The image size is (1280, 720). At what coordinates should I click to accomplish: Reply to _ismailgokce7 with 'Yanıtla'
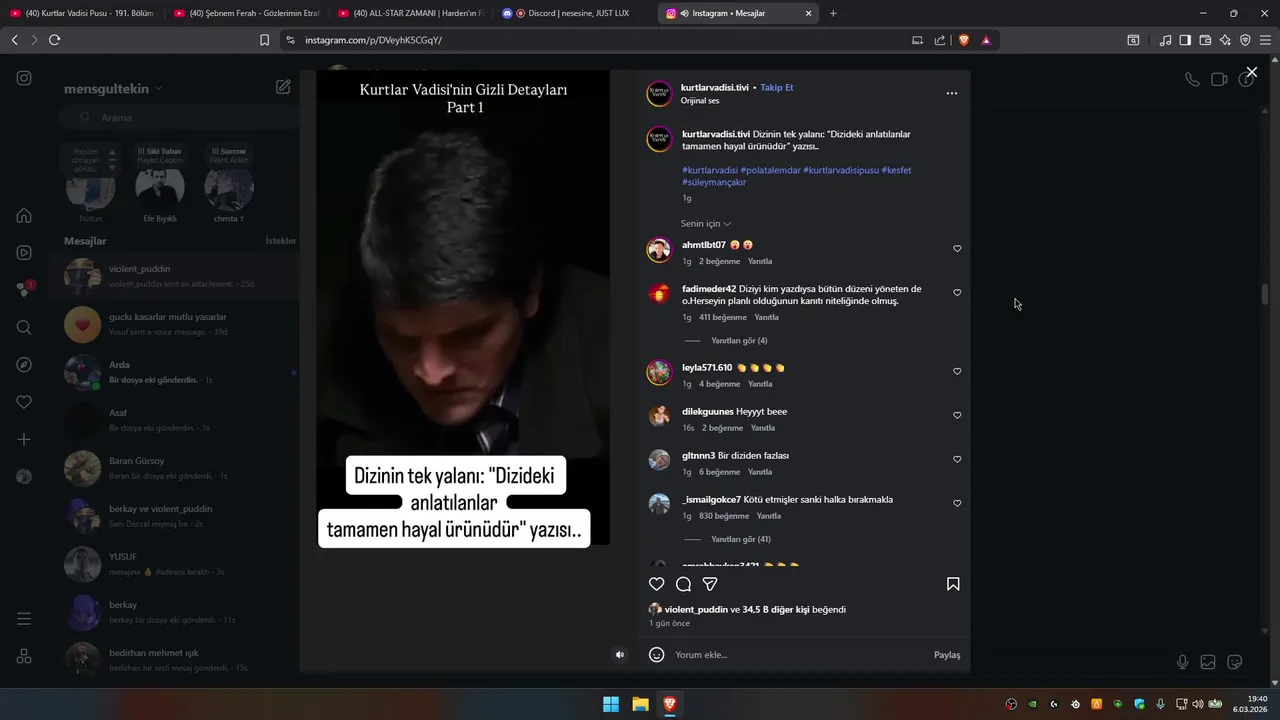pyautogui.click(x=769, y=516)
